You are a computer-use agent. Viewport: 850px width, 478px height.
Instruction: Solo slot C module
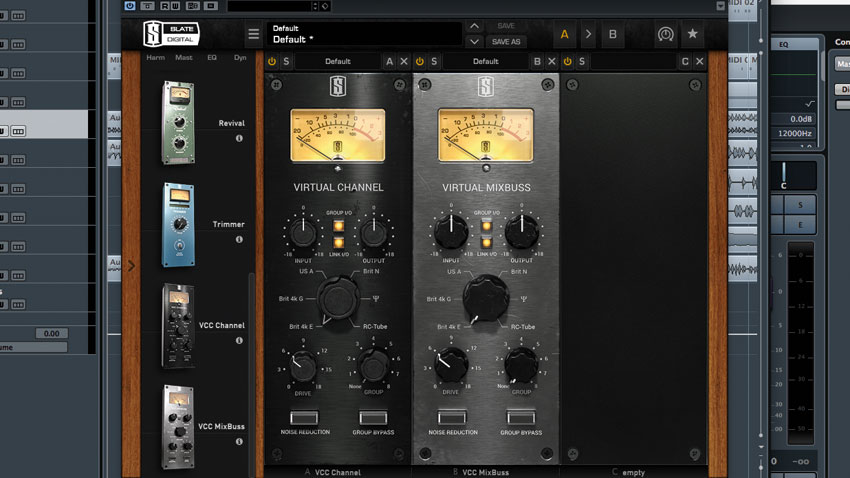582,61
